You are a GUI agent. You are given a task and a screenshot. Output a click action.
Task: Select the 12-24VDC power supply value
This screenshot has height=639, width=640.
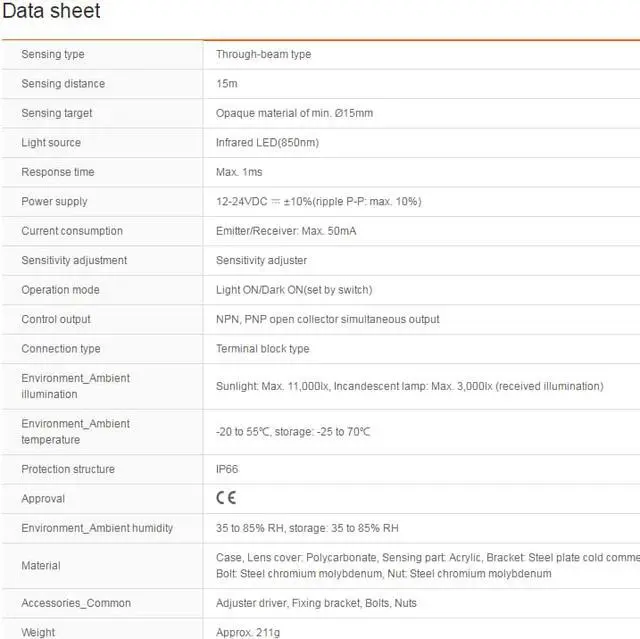pos(318,201)
